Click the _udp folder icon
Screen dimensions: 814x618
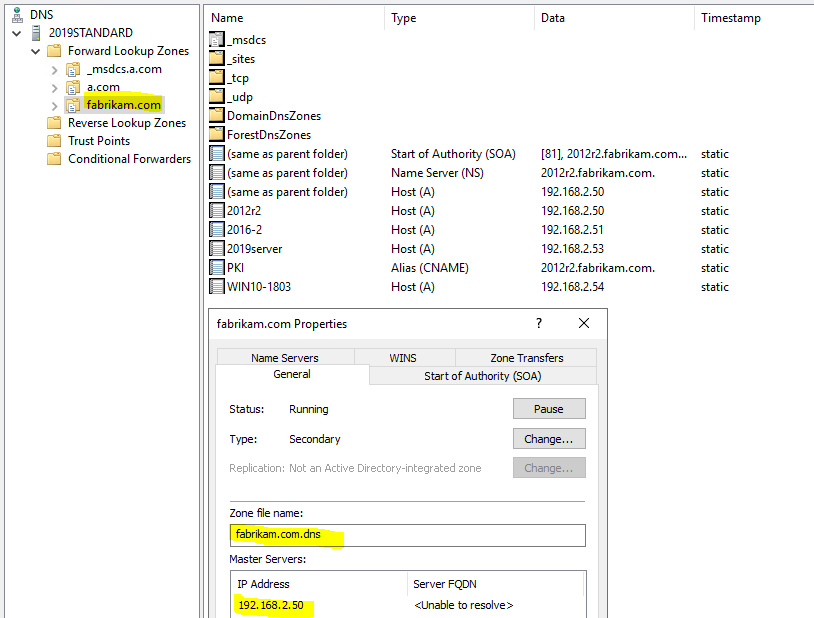[217, 97]
